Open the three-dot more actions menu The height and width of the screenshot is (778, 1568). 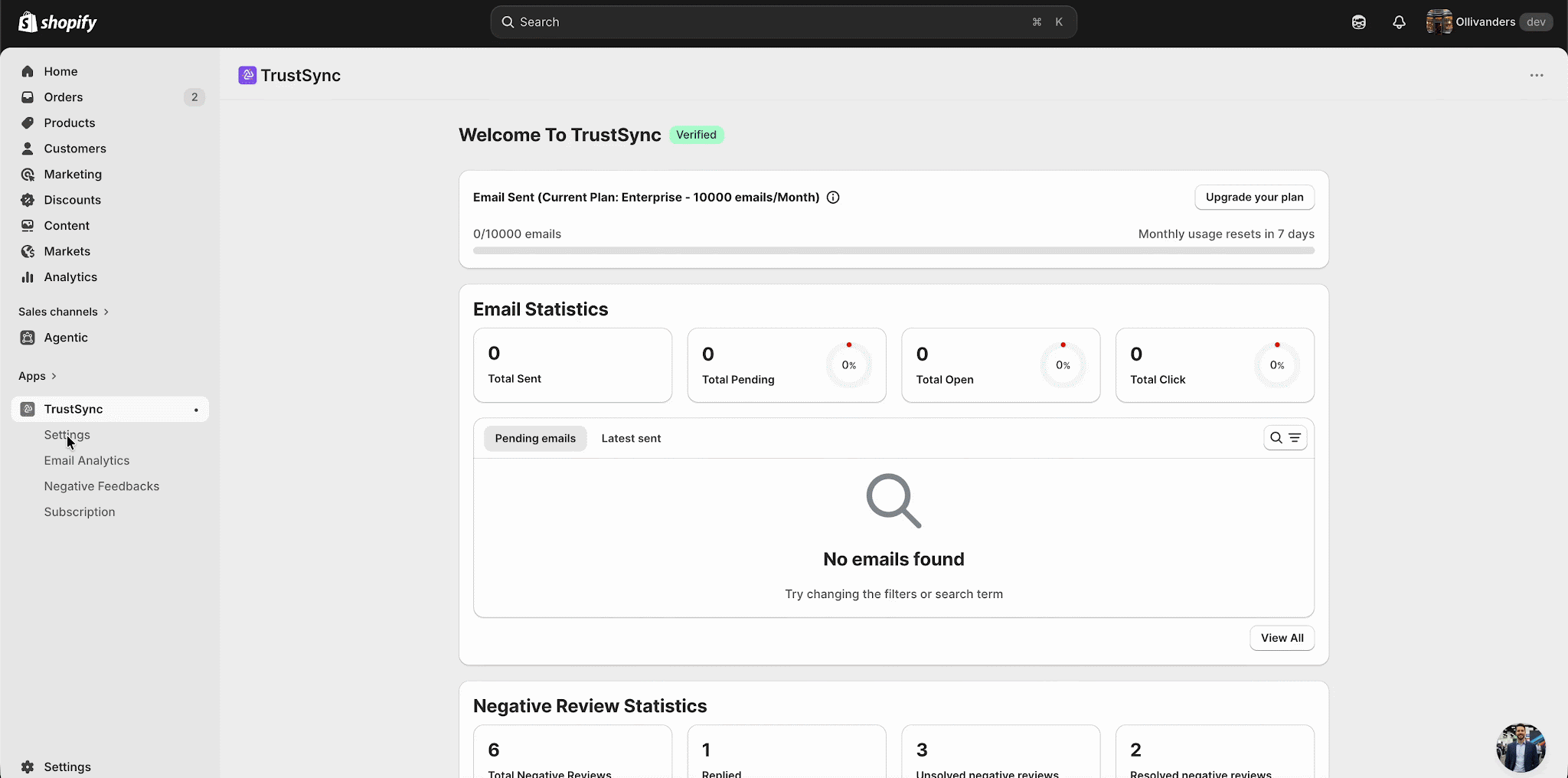pos(1537,75)
